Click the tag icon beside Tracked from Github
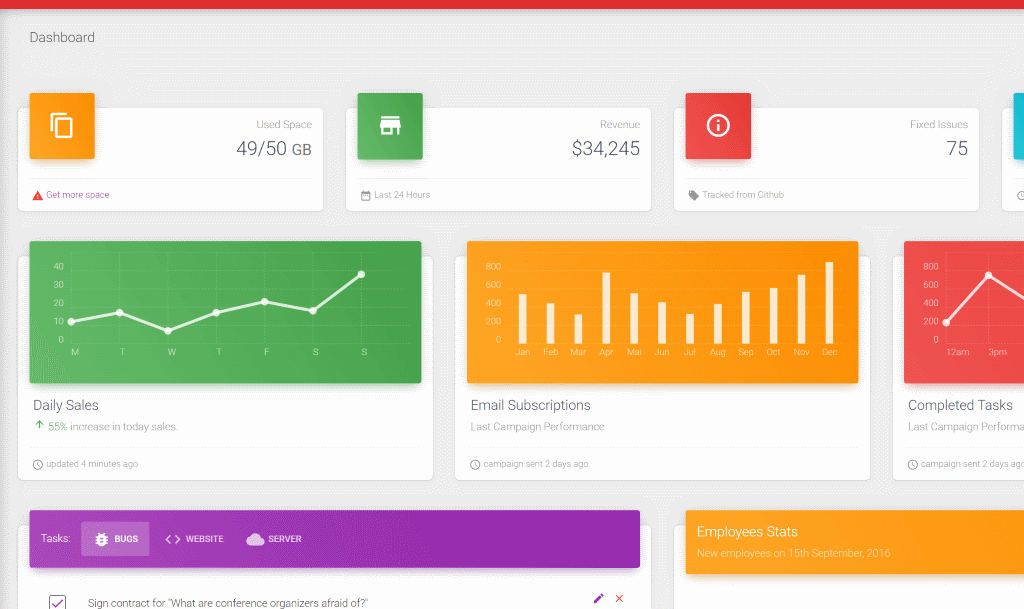 click(694, 195)
